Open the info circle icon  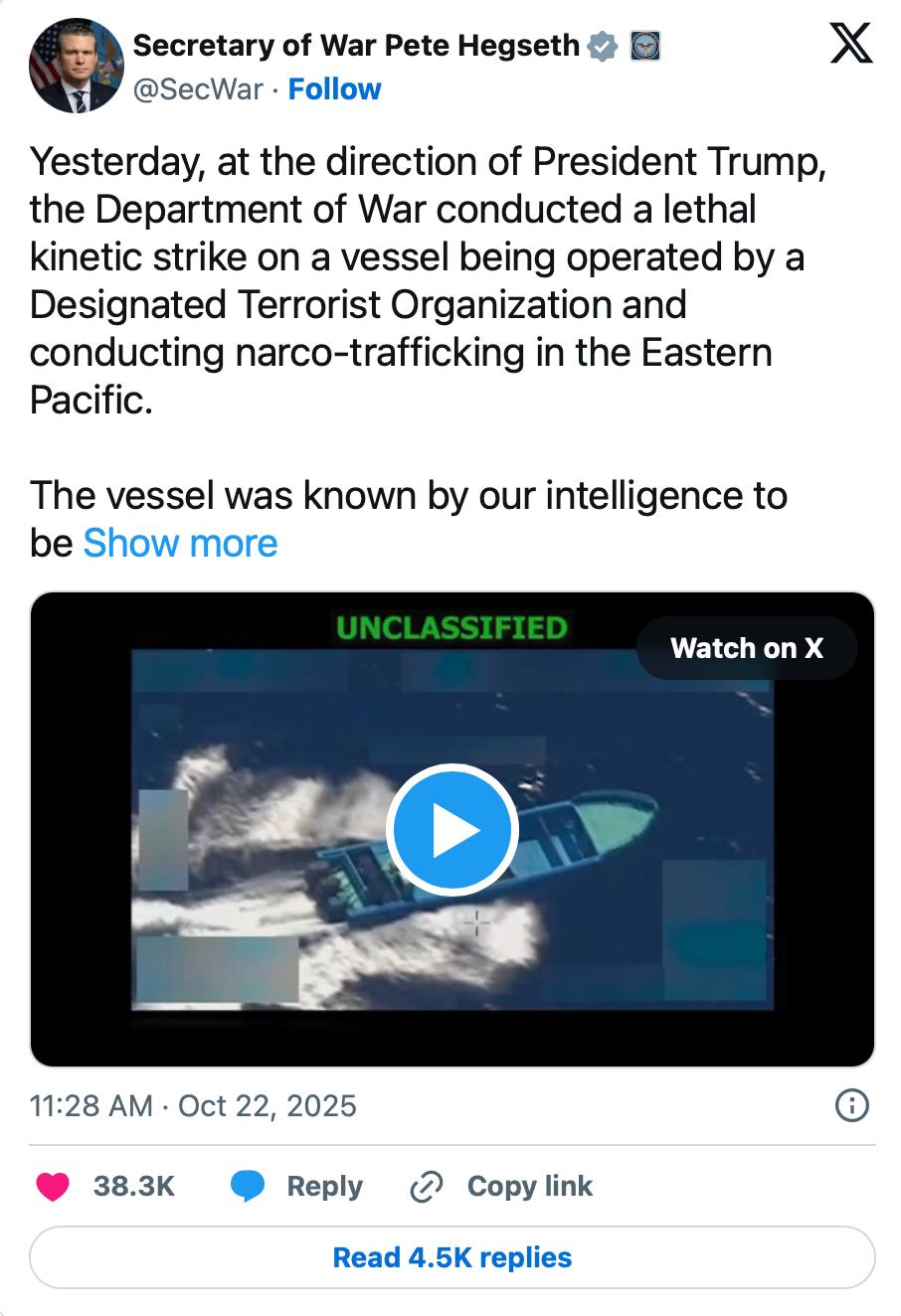tap(852, 1105)
